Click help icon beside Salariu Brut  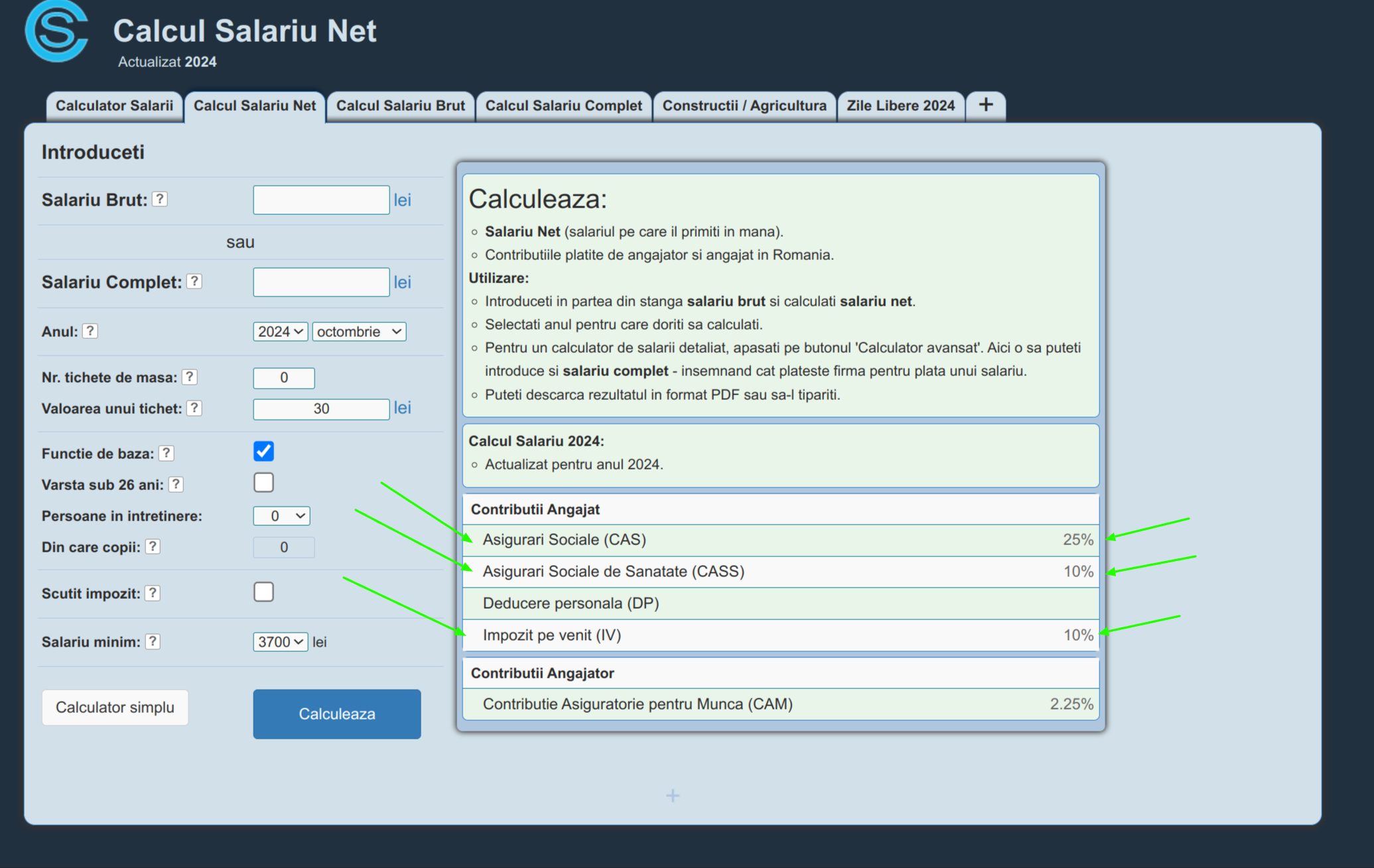pyautogui.click(x=160, y=199)
